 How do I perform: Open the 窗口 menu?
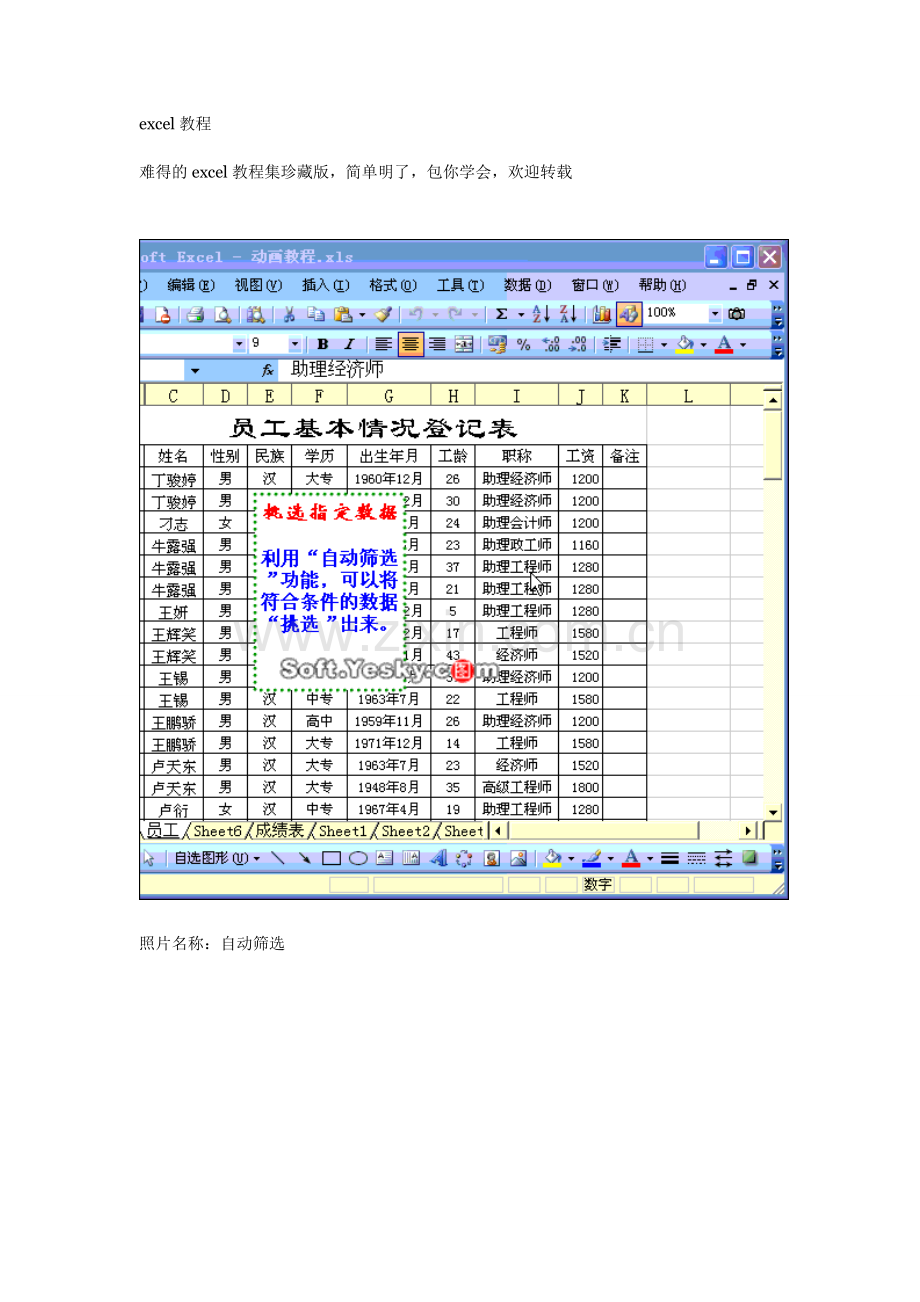pyautogui.click(x=595, y=285)
